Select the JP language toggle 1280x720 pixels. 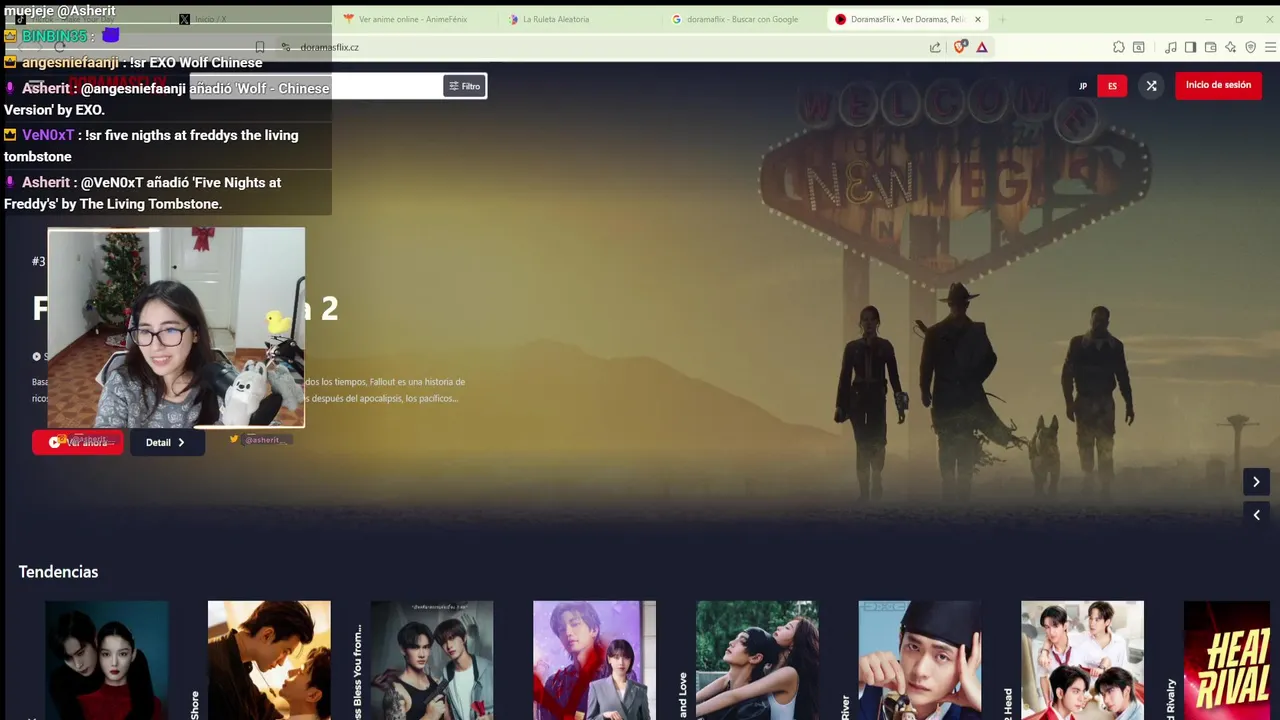1082,86
